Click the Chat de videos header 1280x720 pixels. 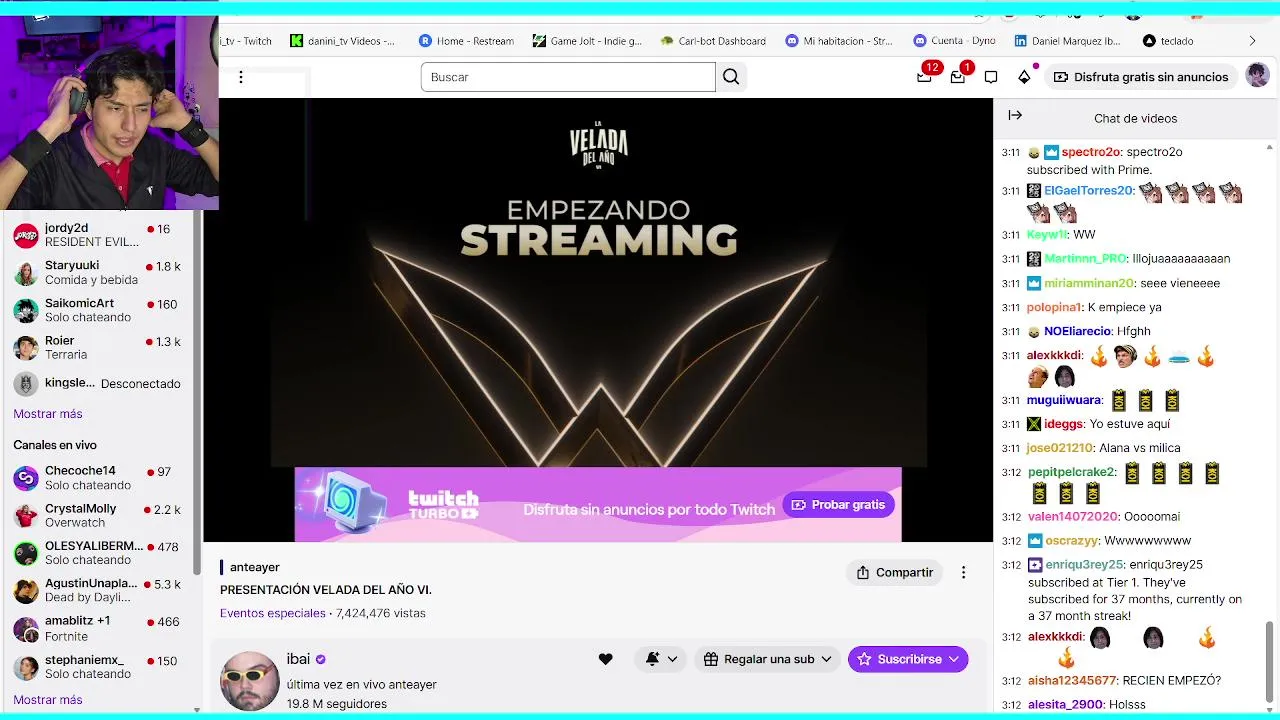(1135, 118)
